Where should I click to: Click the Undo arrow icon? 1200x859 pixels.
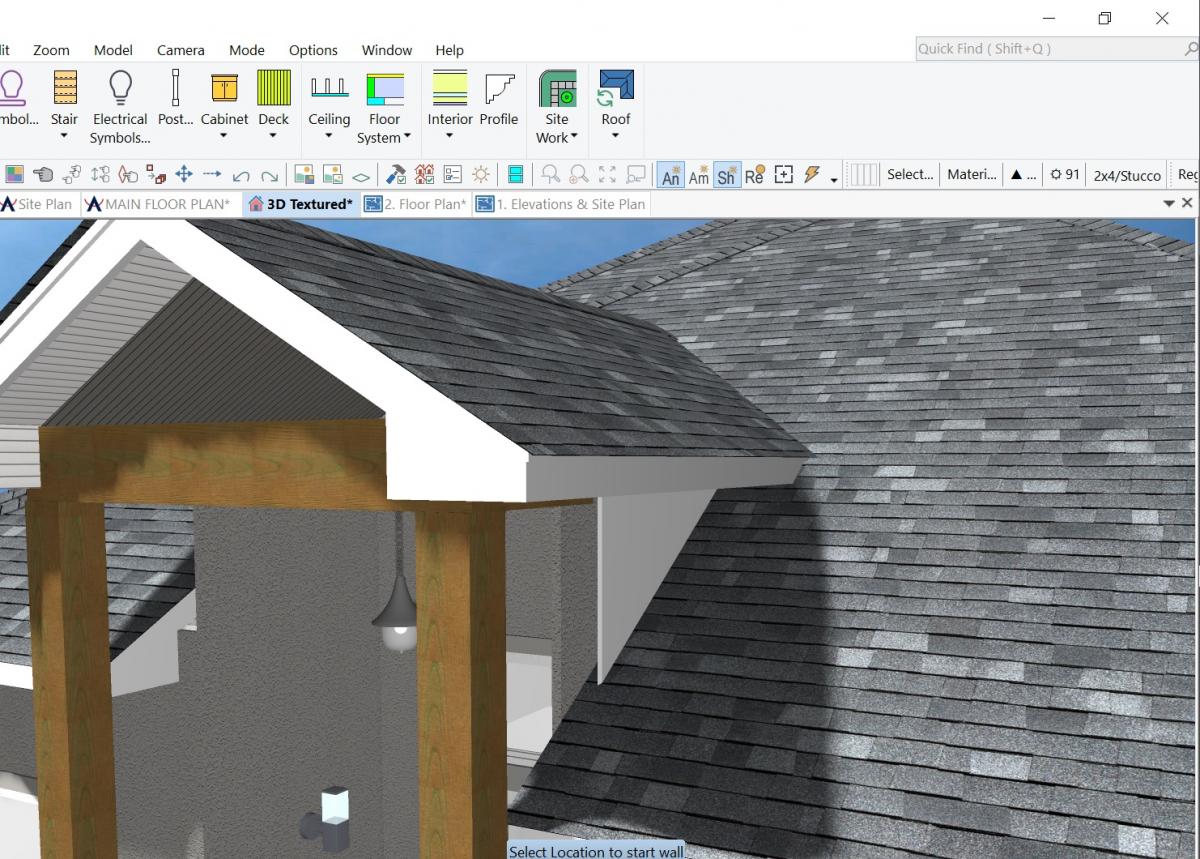pos(241,173)
